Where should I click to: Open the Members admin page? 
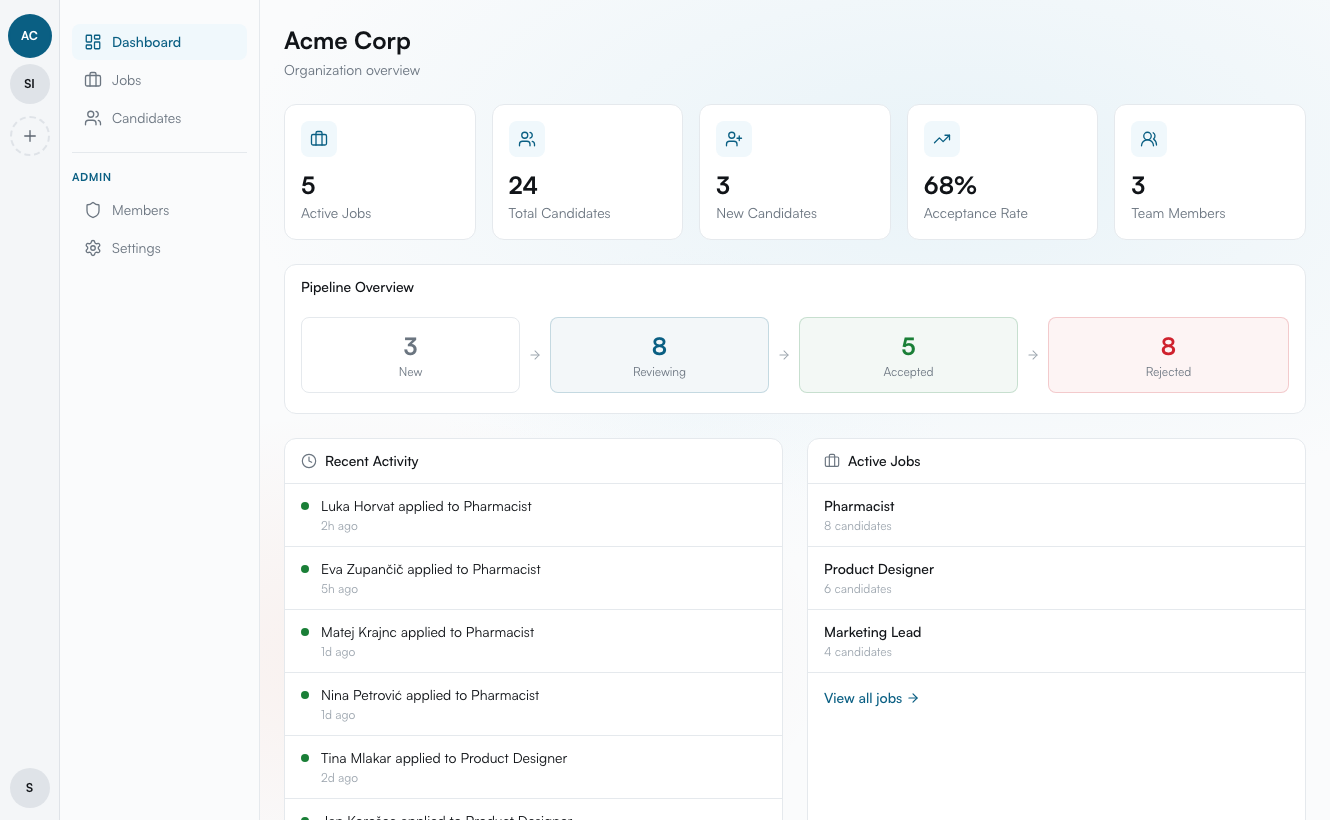(159, 210)
